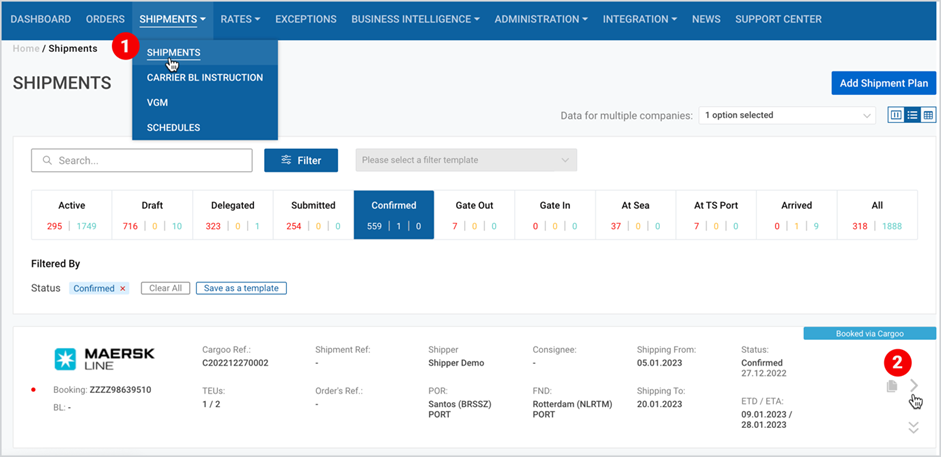Viewport: 941px width, 457px height.
Task: Switch to the list view icon
Action: point(912,115)
